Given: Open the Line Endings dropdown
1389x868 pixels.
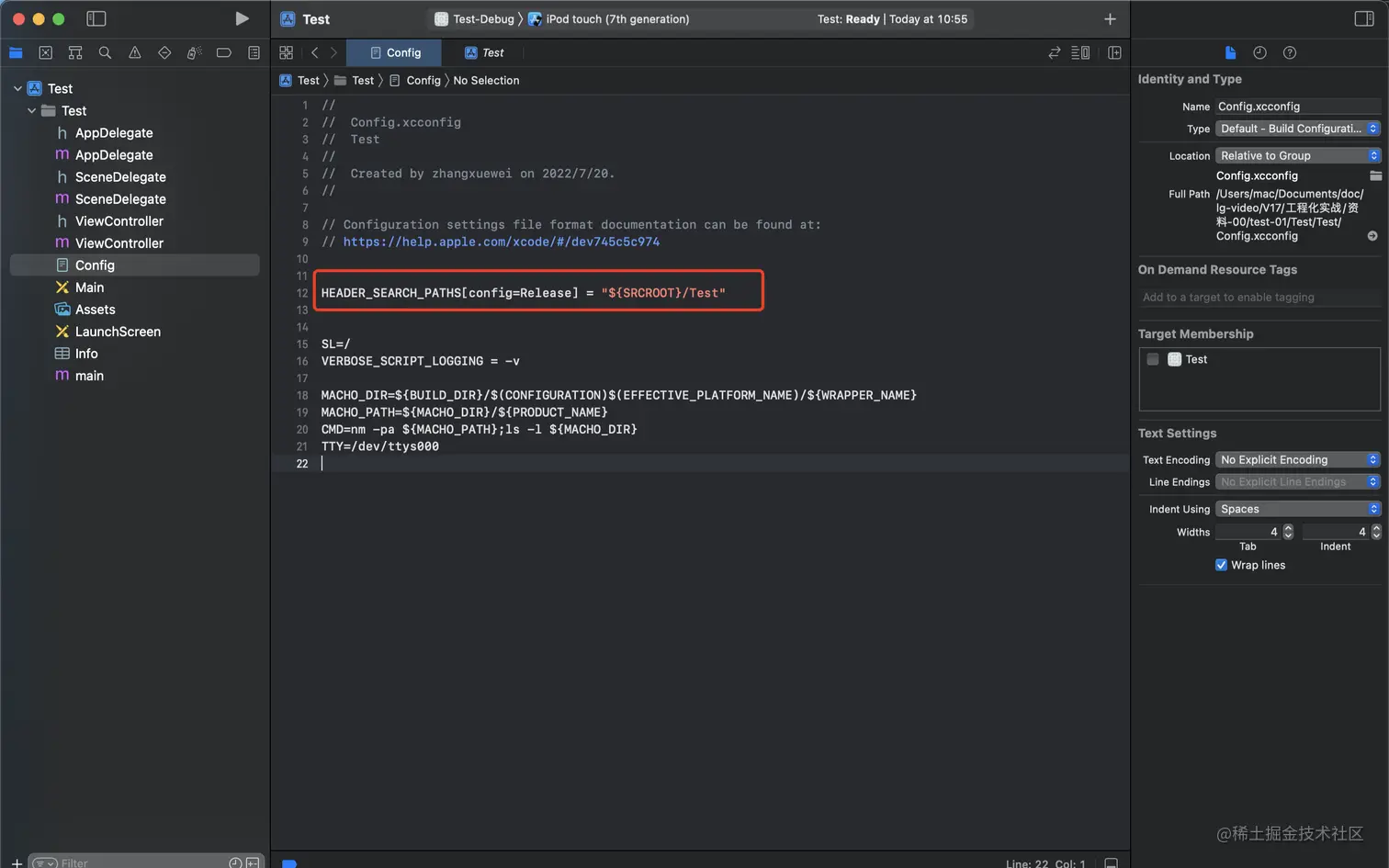Looking at the screenshot, I should pyautogui.click(x=1298, y=482).
